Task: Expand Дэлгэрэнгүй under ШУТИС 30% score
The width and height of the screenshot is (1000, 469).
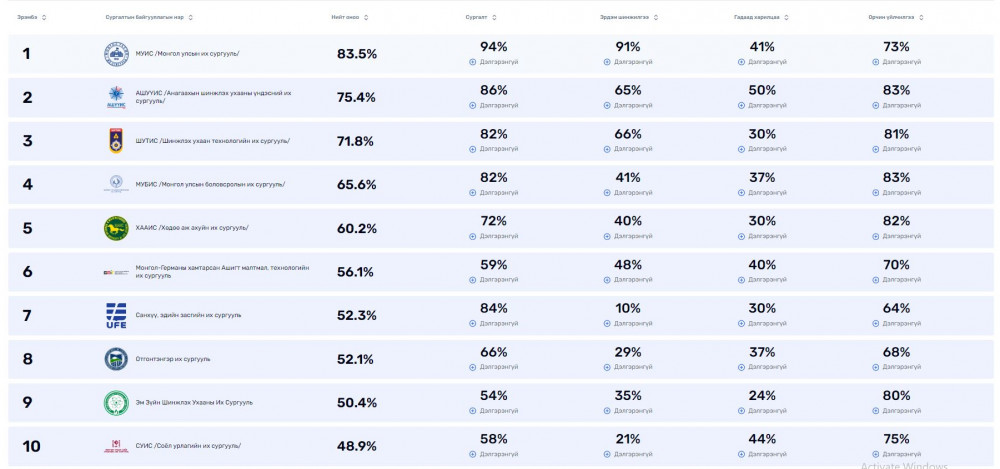Action: click(x=762, y=149)
